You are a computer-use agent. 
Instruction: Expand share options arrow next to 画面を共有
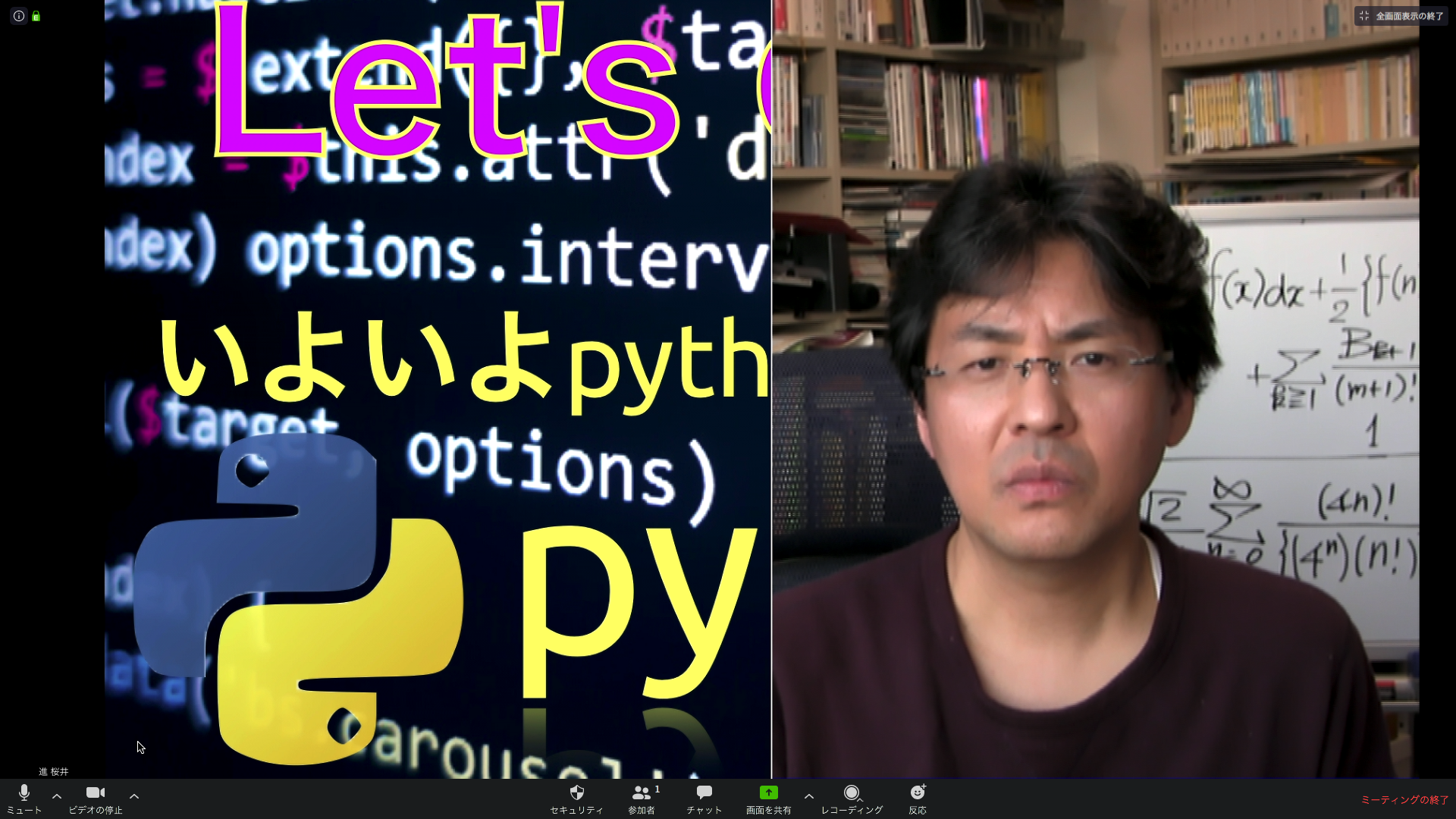point(809,796)
